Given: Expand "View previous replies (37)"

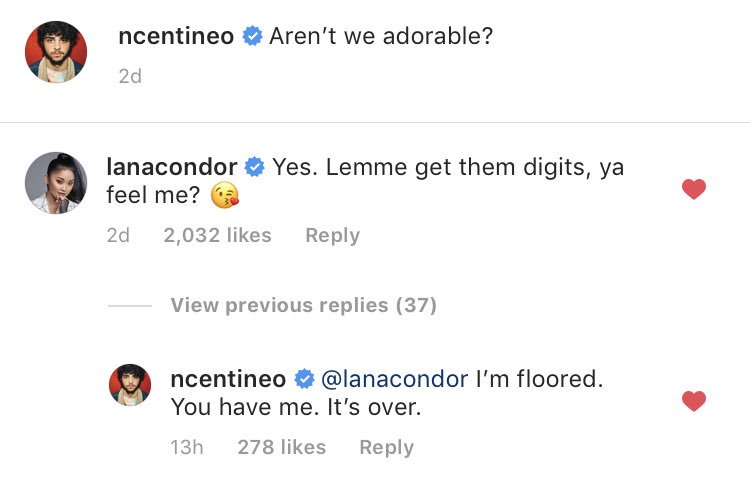Looking at the screenshot, I should [x=303, y=305].
